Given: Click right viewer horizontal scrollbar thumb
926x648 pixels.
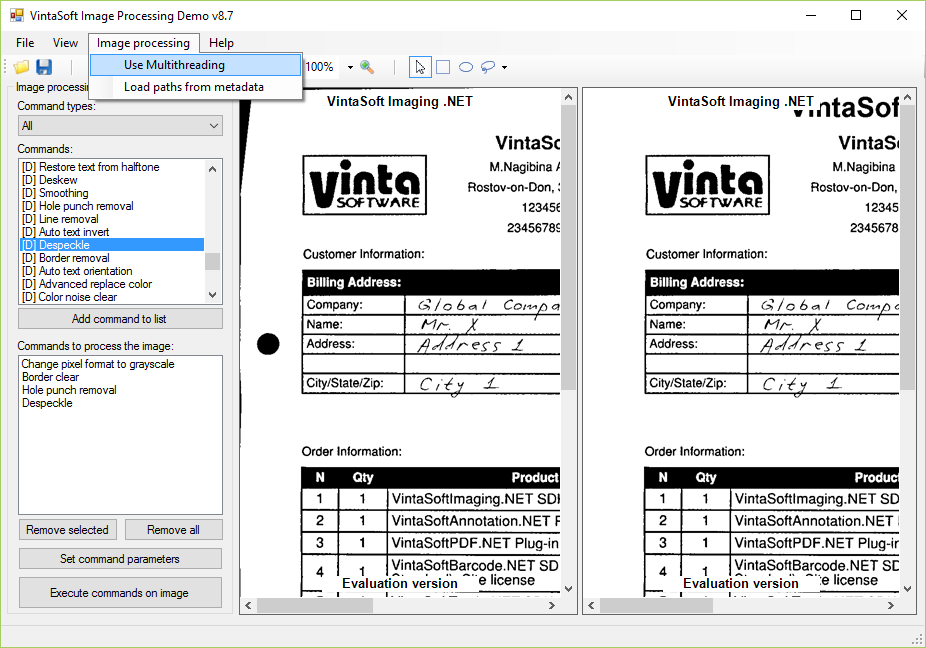Looking at the screenshot, I should 657,605.
